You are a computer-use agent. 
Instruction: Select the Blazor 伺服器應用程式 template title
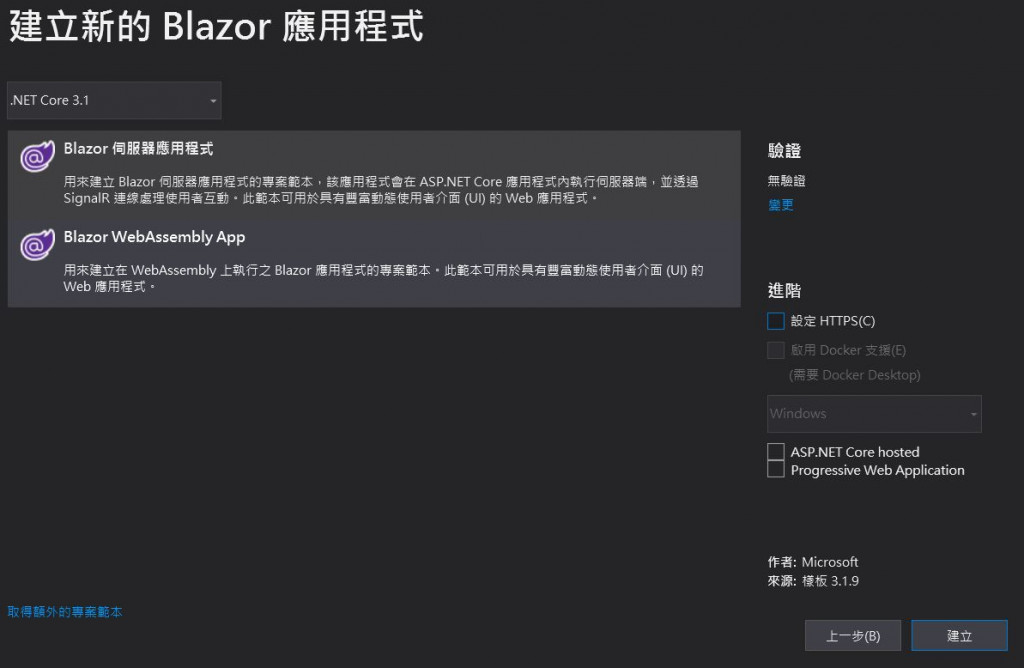pyautogui.click(x=138, y=149)
